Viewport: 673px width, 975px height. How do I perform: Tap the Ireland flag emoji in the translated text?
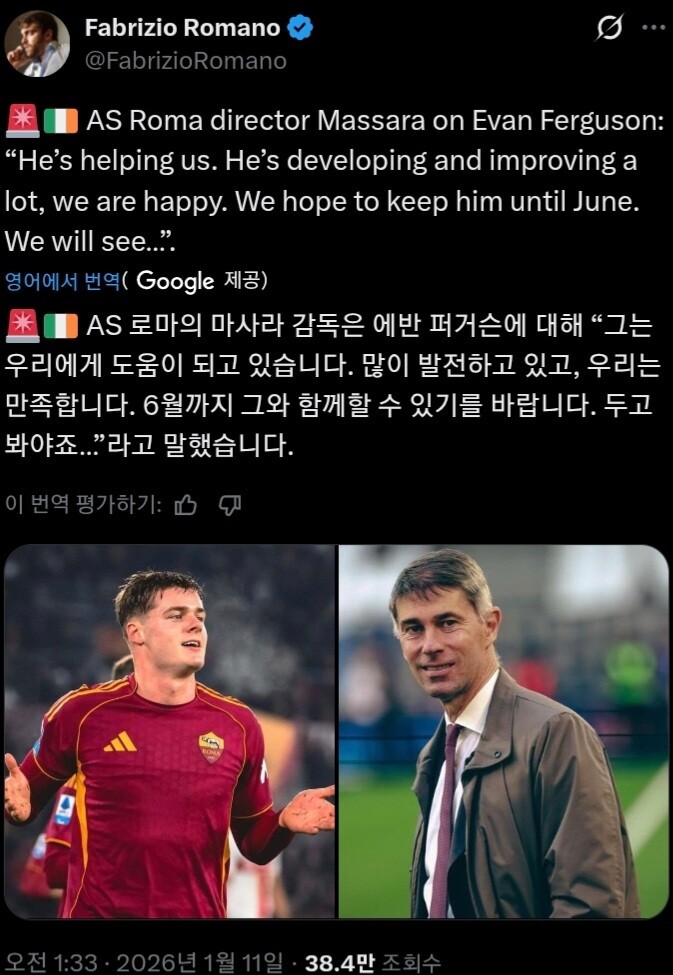click(x=61, y=326)
